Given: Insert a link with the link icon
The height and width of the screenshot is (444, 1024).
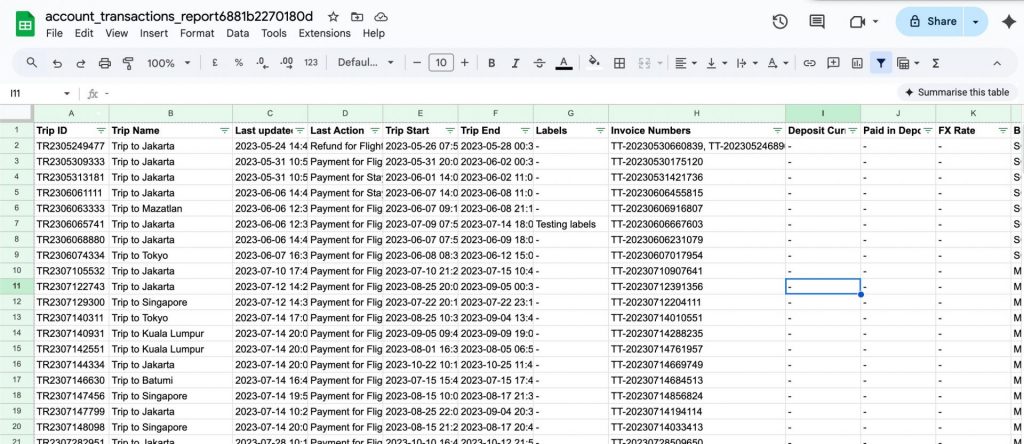Looking at the screenshot, I should [810, 63].
